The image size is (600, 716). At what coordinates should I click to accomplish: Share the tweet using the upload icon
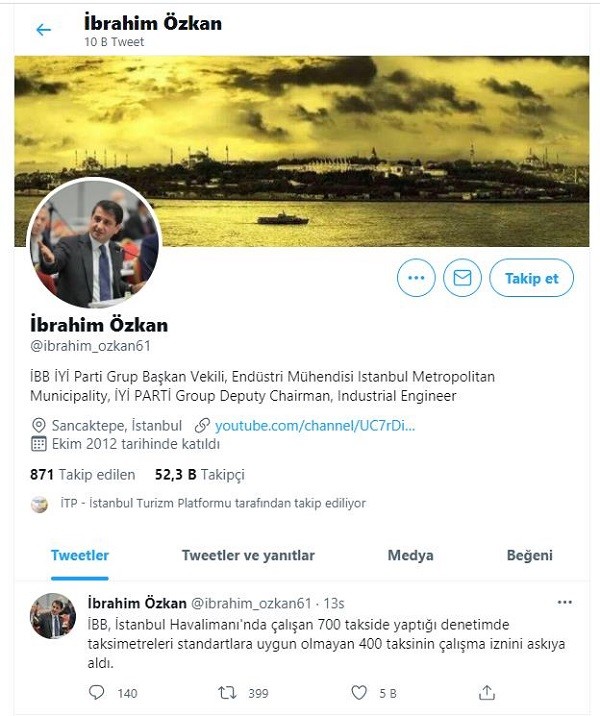point(487,693)
